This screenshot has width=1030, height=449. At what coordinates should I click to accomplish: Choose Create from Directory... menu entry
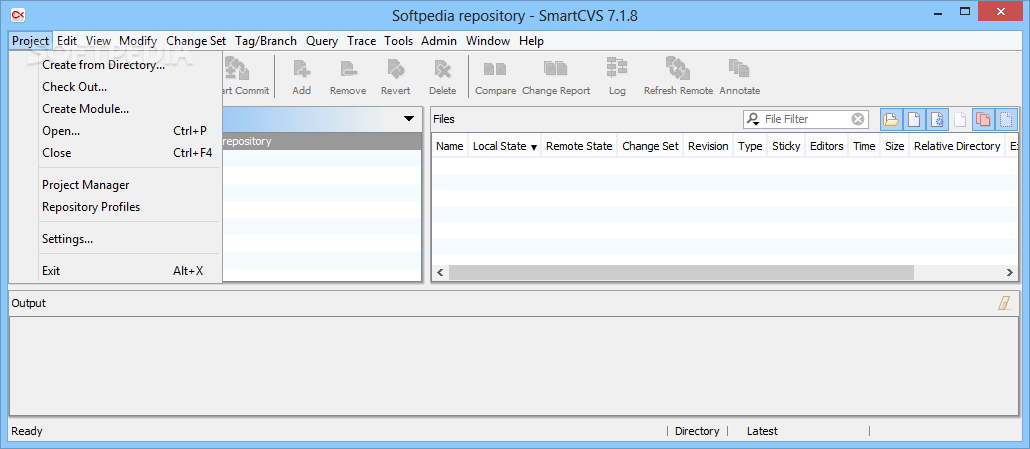[116, 65]
